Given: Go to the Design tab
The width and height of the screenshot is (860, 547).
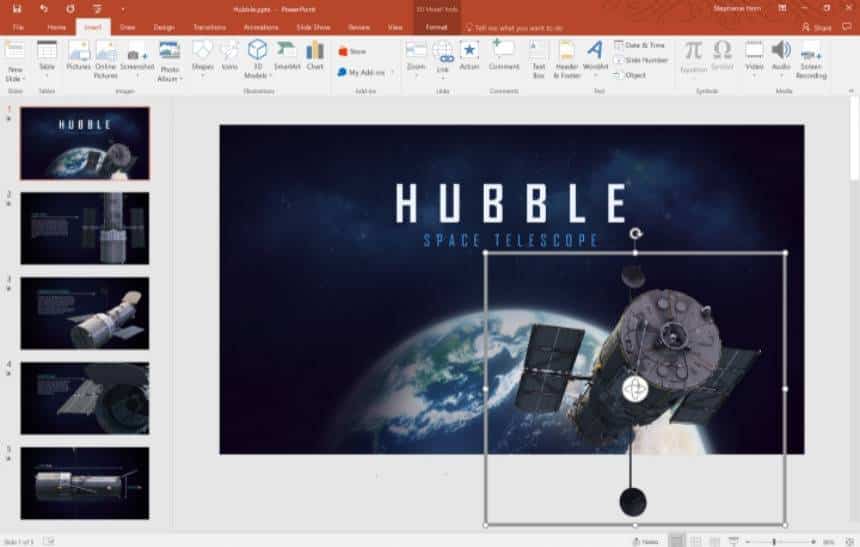Looking at the screenshot, I should [164, 27].
